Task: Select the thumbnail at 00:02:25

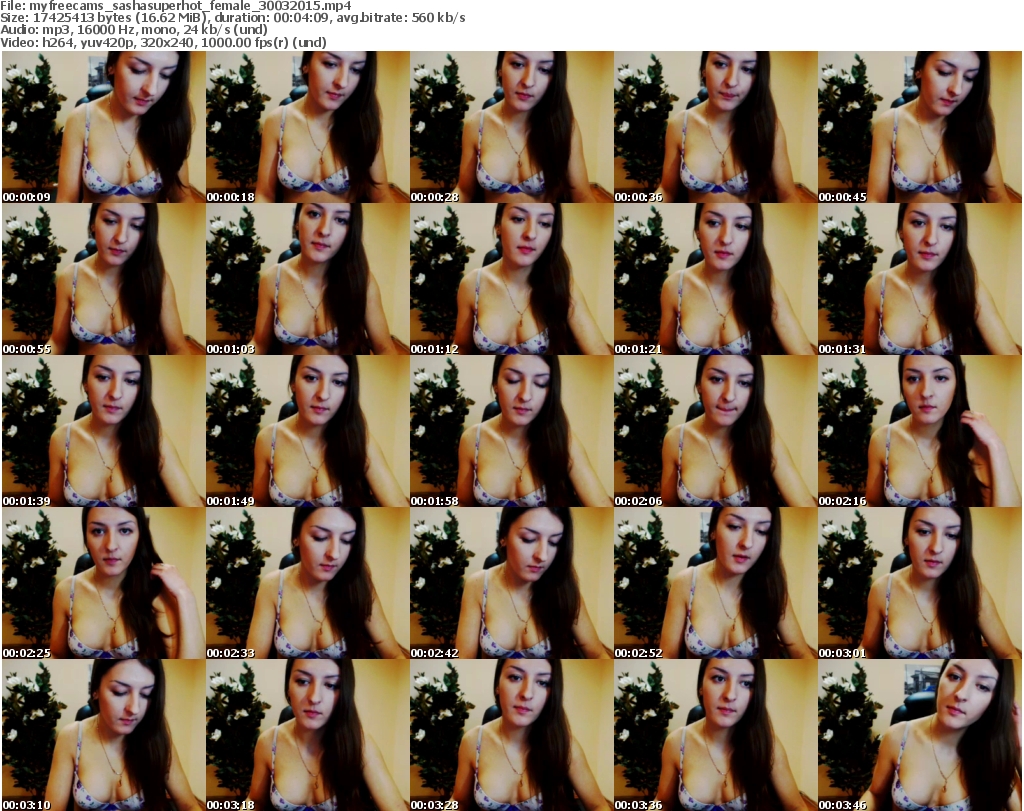Action: [103, 583]
